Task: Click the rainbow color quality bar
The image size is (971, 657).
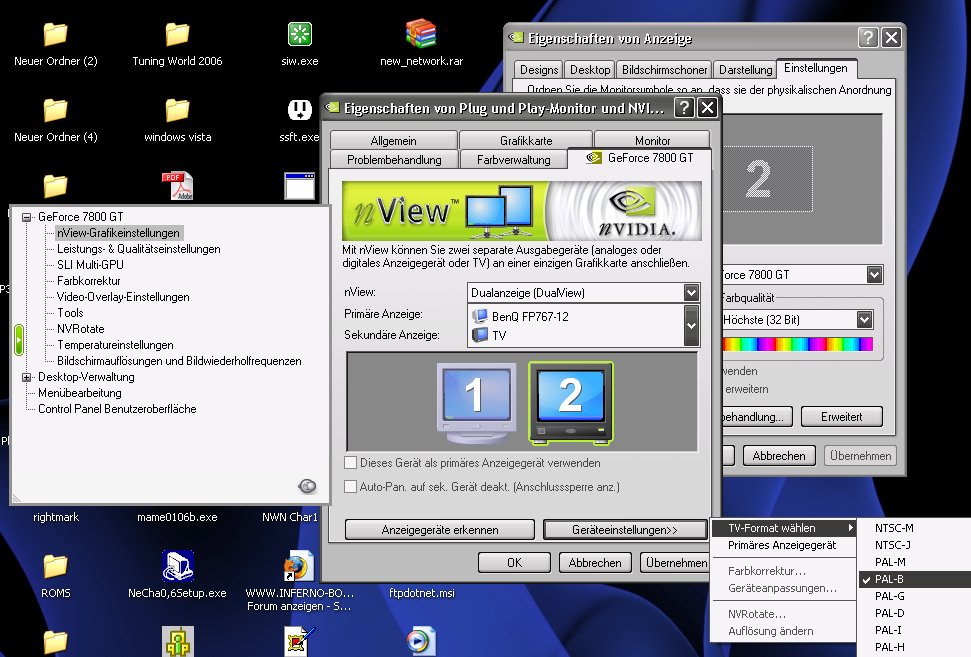Action: pyautogui.click(x=798, y=344)
